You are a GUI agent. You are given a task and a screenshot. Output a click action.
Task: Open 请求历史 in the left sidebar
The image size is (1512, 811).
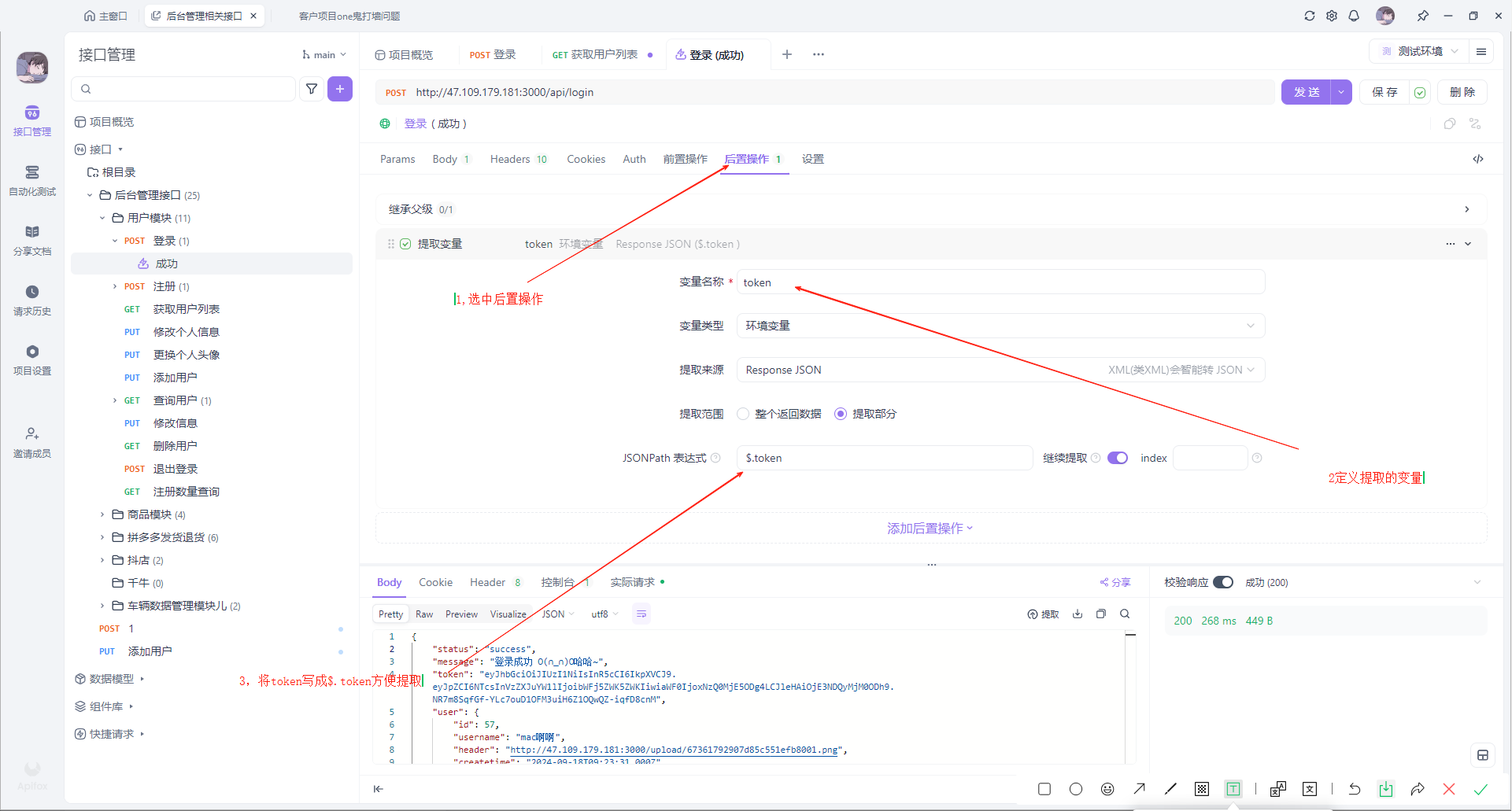pos(32,300)
